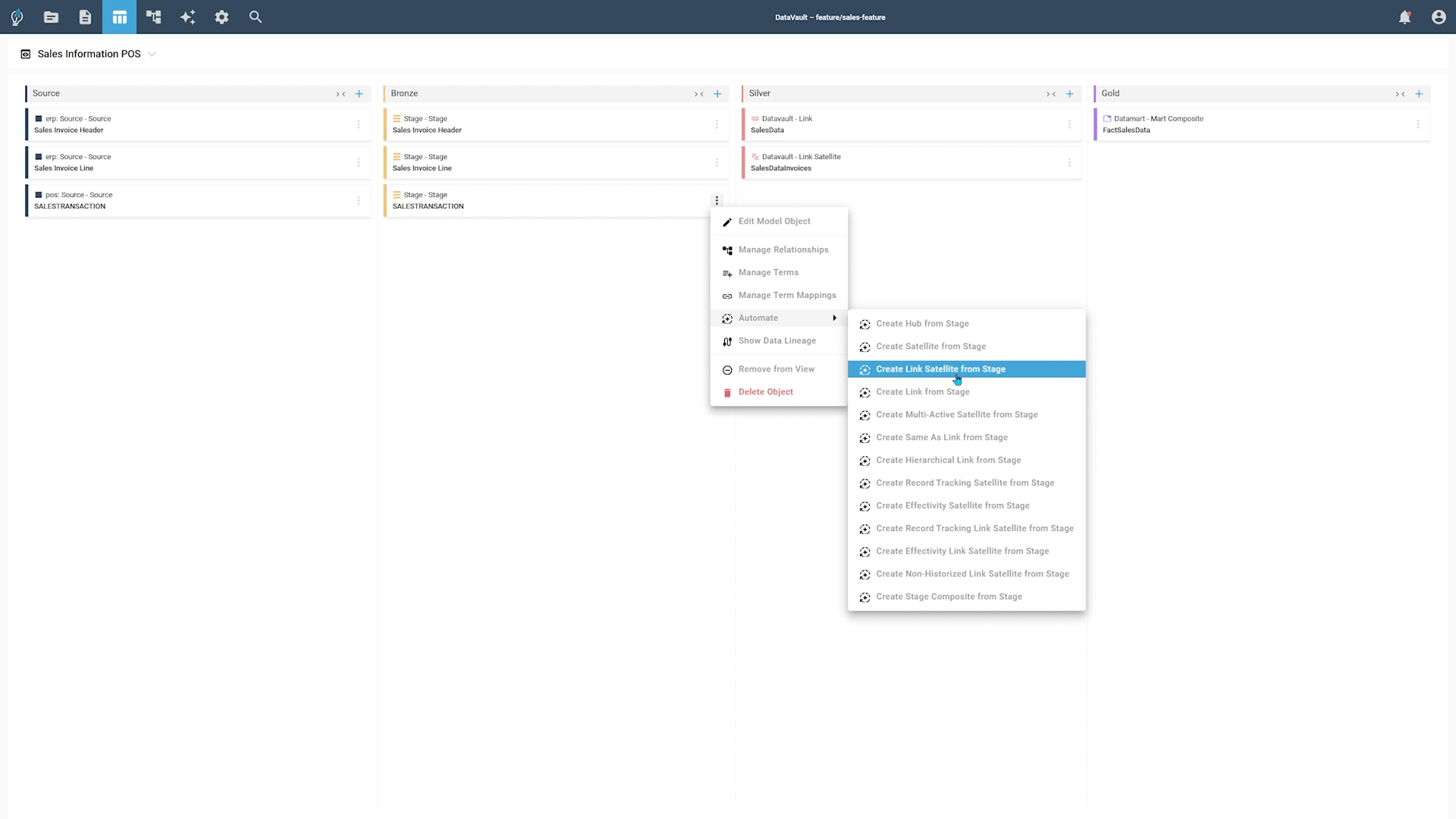Open the settings gear icon
The height and width of the screenshot is (819, 1456).
221,17
